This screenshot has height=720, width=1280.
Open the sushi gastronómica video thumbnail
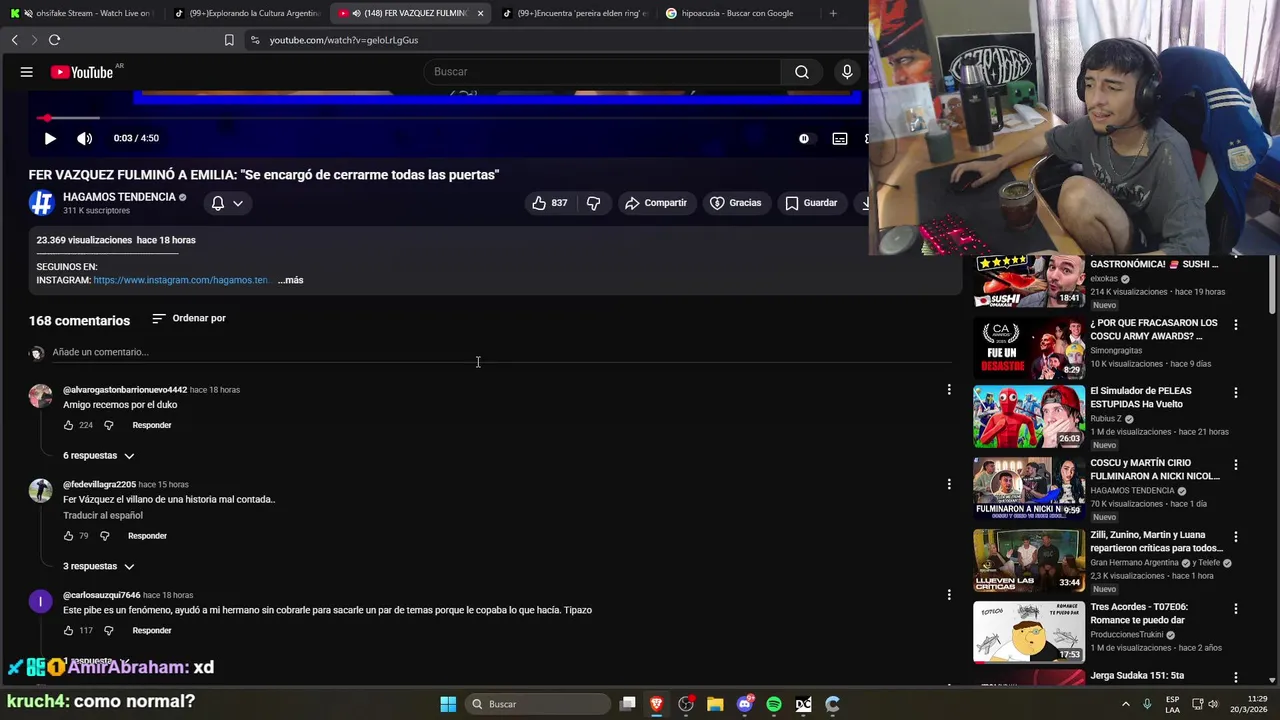click(1029, 282)
